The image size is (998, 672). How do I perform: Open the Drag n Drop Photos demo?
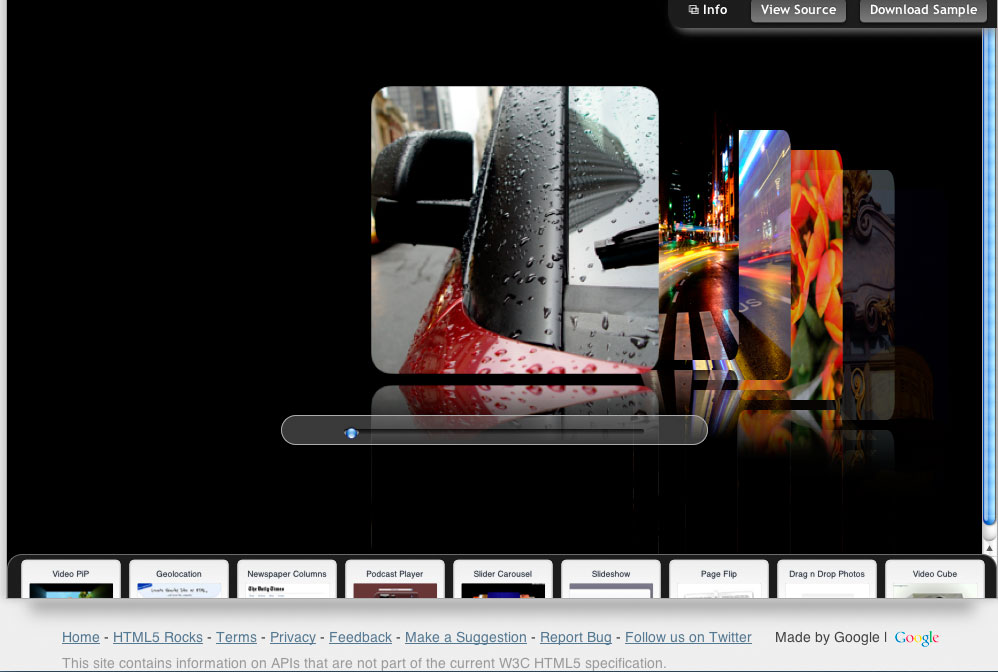[827, 580]
